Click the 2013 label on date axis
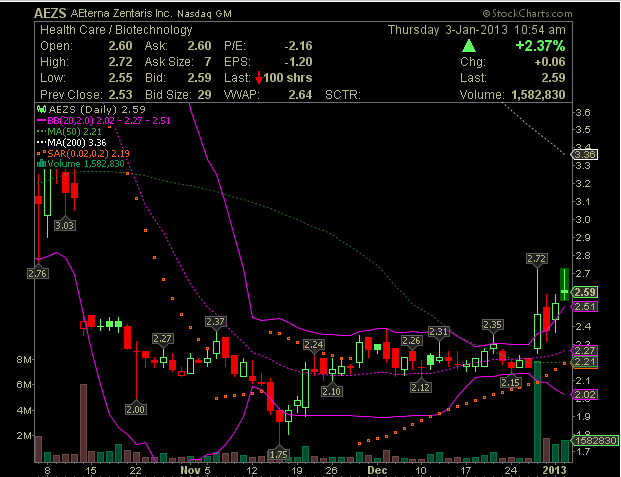621x477 pixels. tap(554, 470)
